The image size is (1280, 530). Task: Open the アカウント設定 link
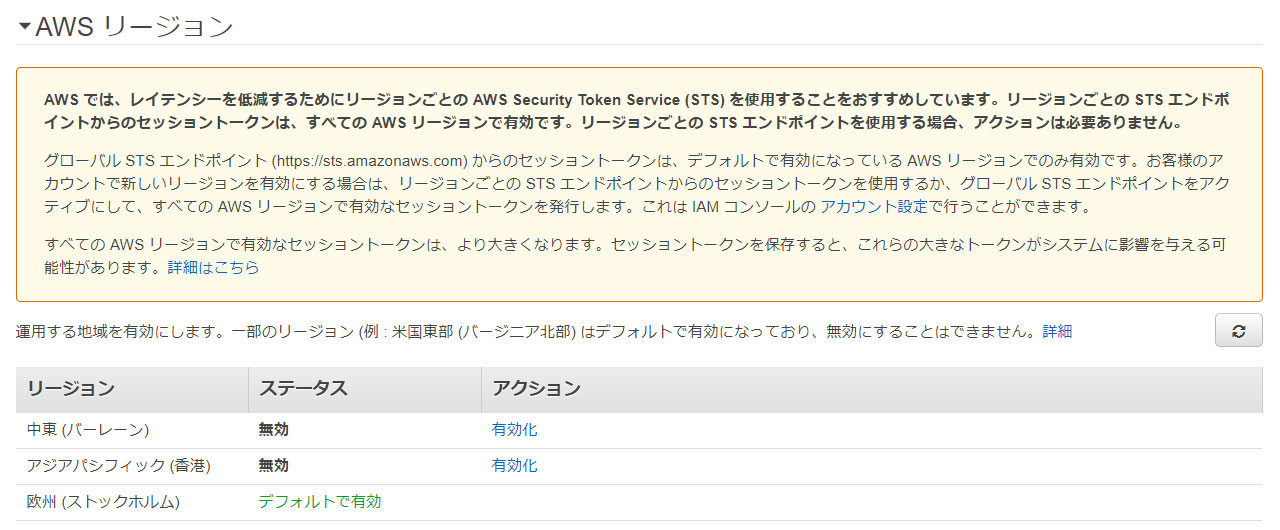[873, 207]
